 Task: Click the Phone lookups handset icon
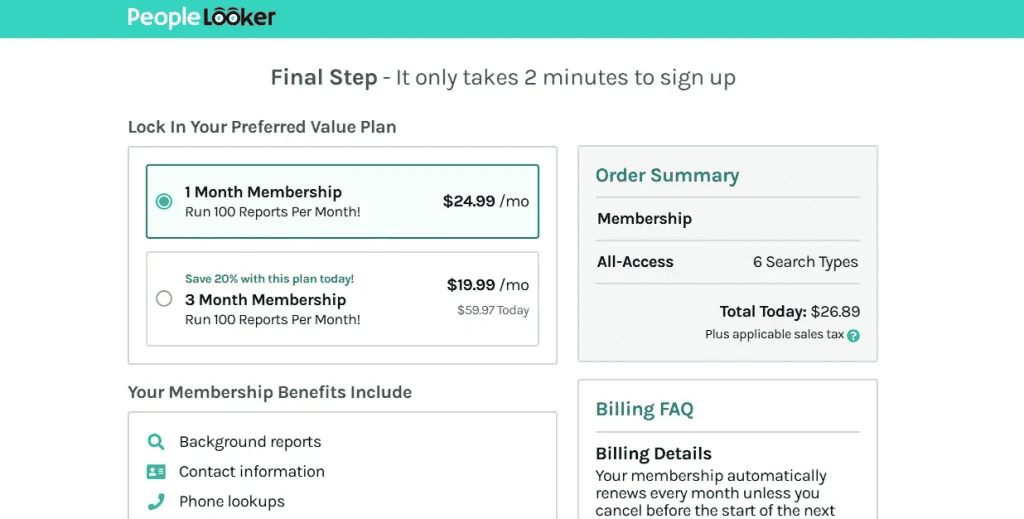coord(156,501)
